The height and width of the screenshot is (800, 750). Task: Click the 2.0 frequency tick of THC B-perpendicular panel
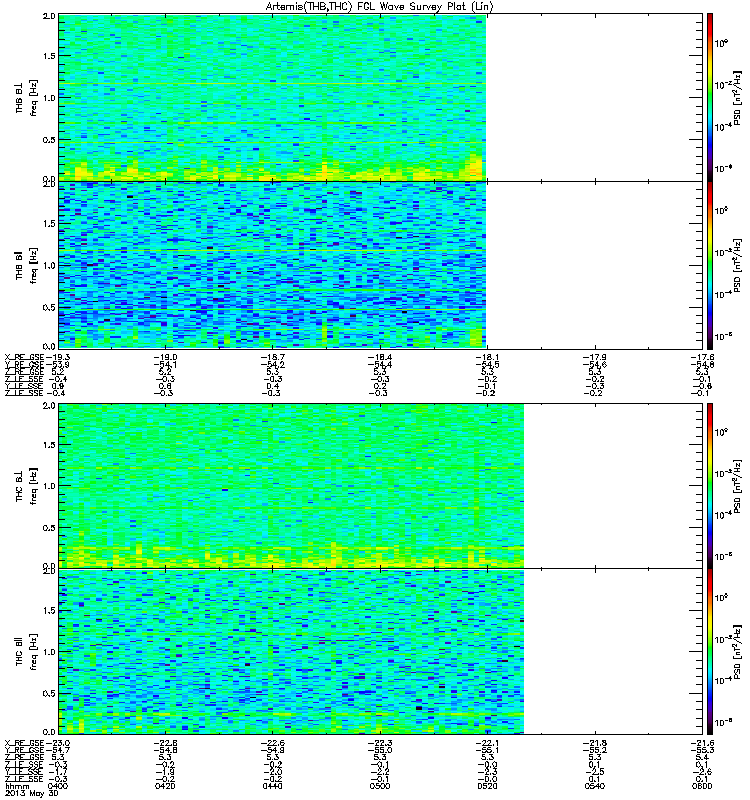49,406
